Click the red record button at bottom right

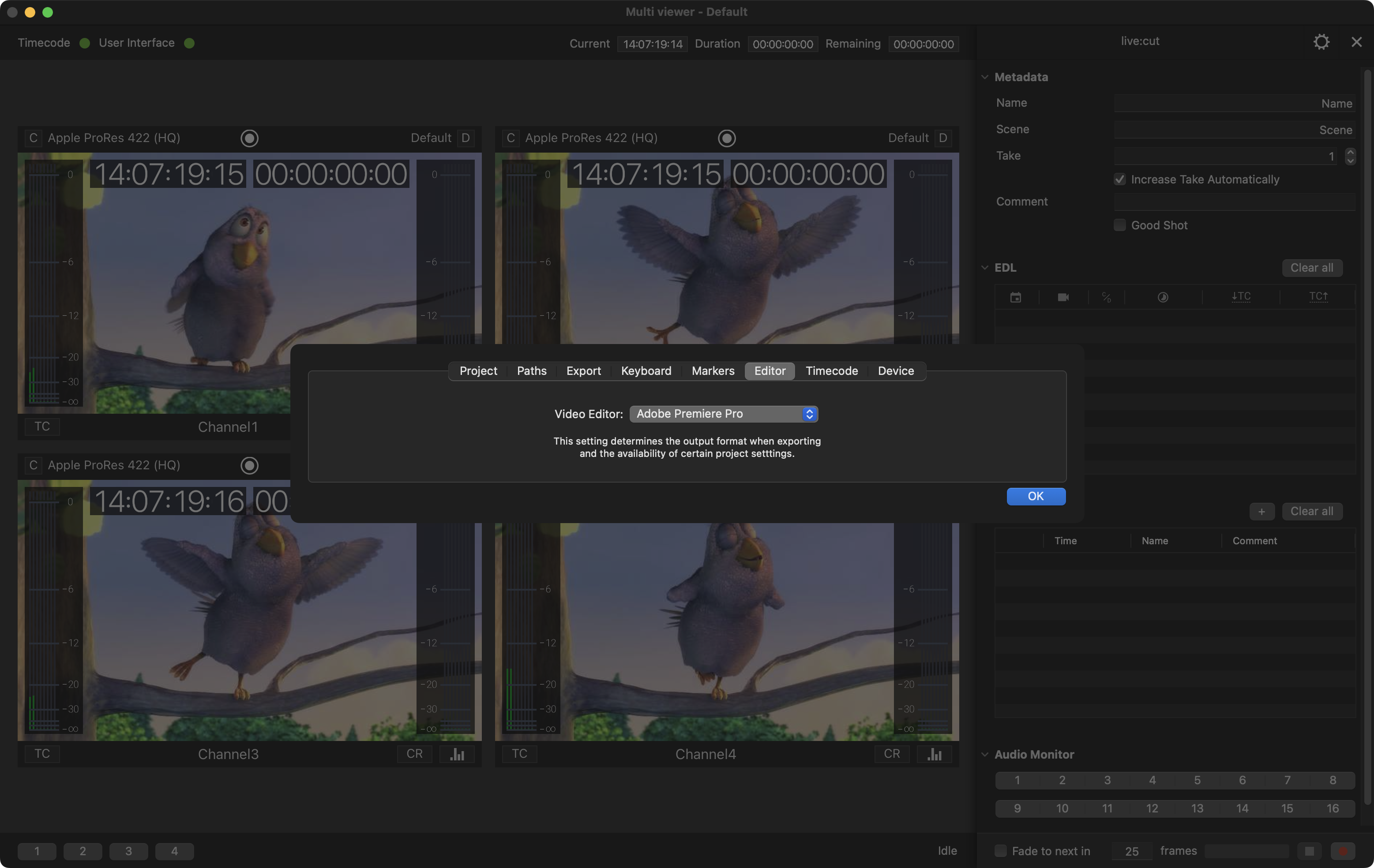pos(1343,851)
